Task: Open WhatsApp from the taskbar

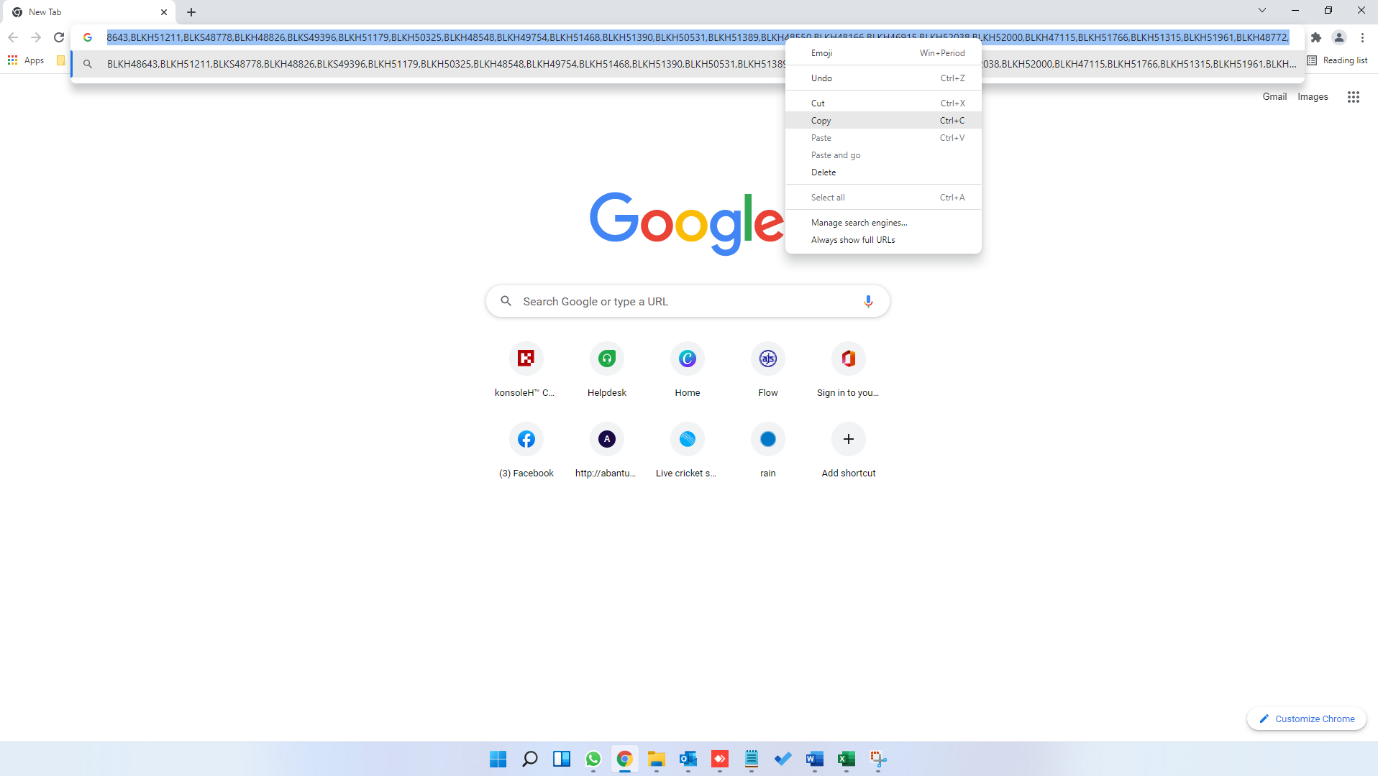Action: click(x=593, y=759)
